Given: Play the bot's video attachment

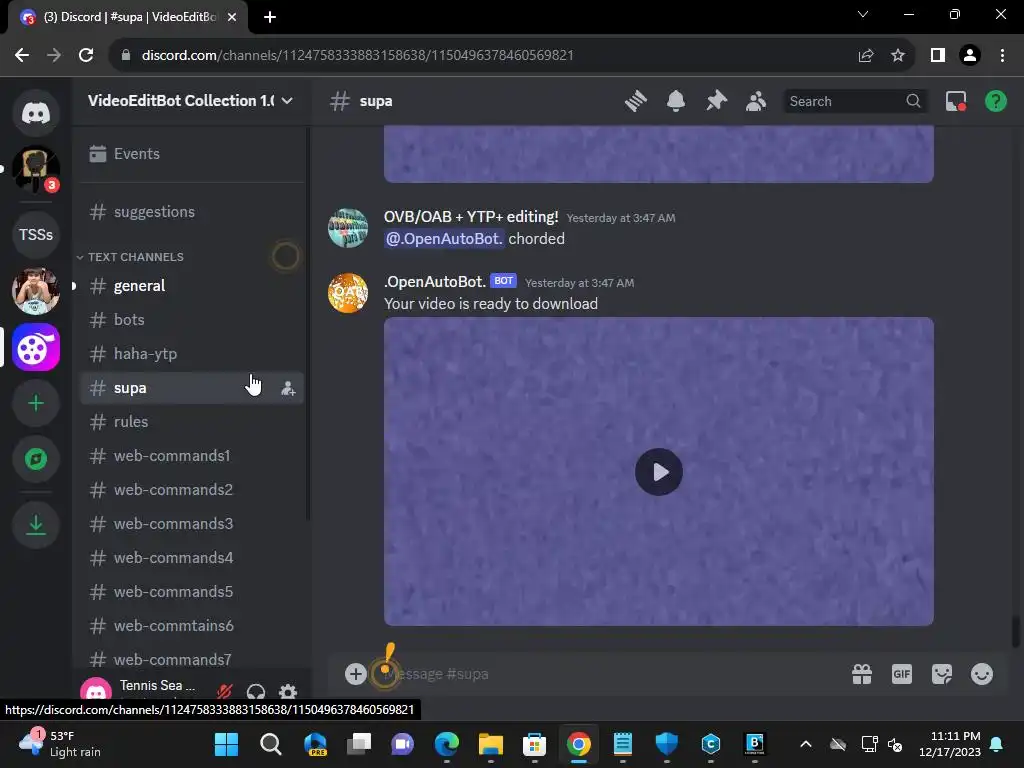Looking at the screenshot, I should [658, 472].
